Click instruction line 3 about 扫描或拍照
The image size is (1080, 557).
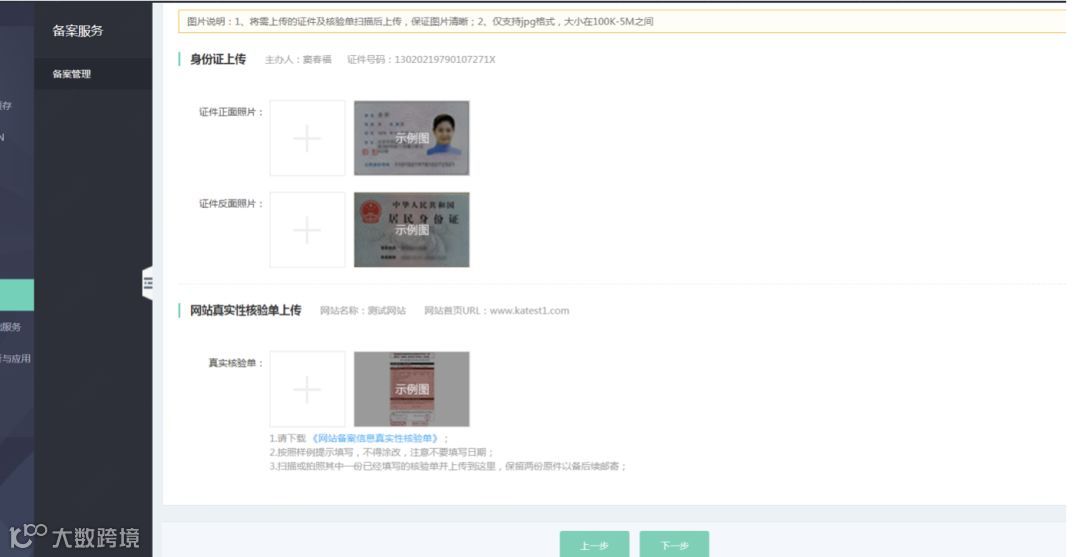[x=448, y=466]
